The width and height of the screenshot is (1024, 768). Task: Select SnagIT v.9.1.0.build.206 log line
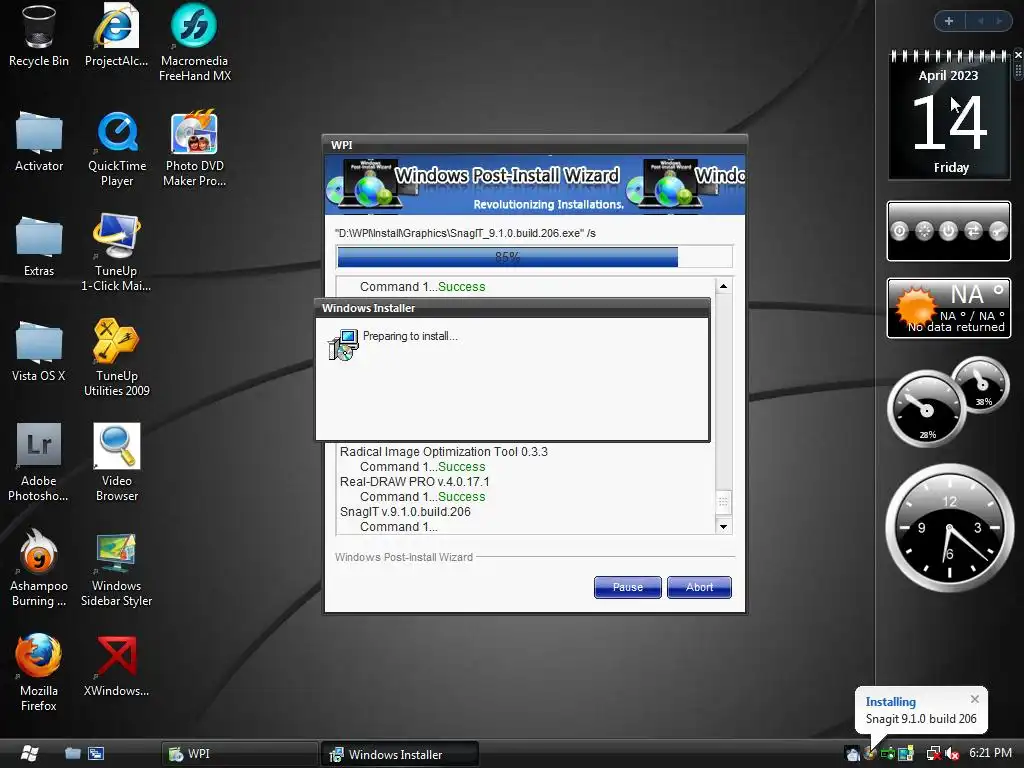[x=405, y=511]
